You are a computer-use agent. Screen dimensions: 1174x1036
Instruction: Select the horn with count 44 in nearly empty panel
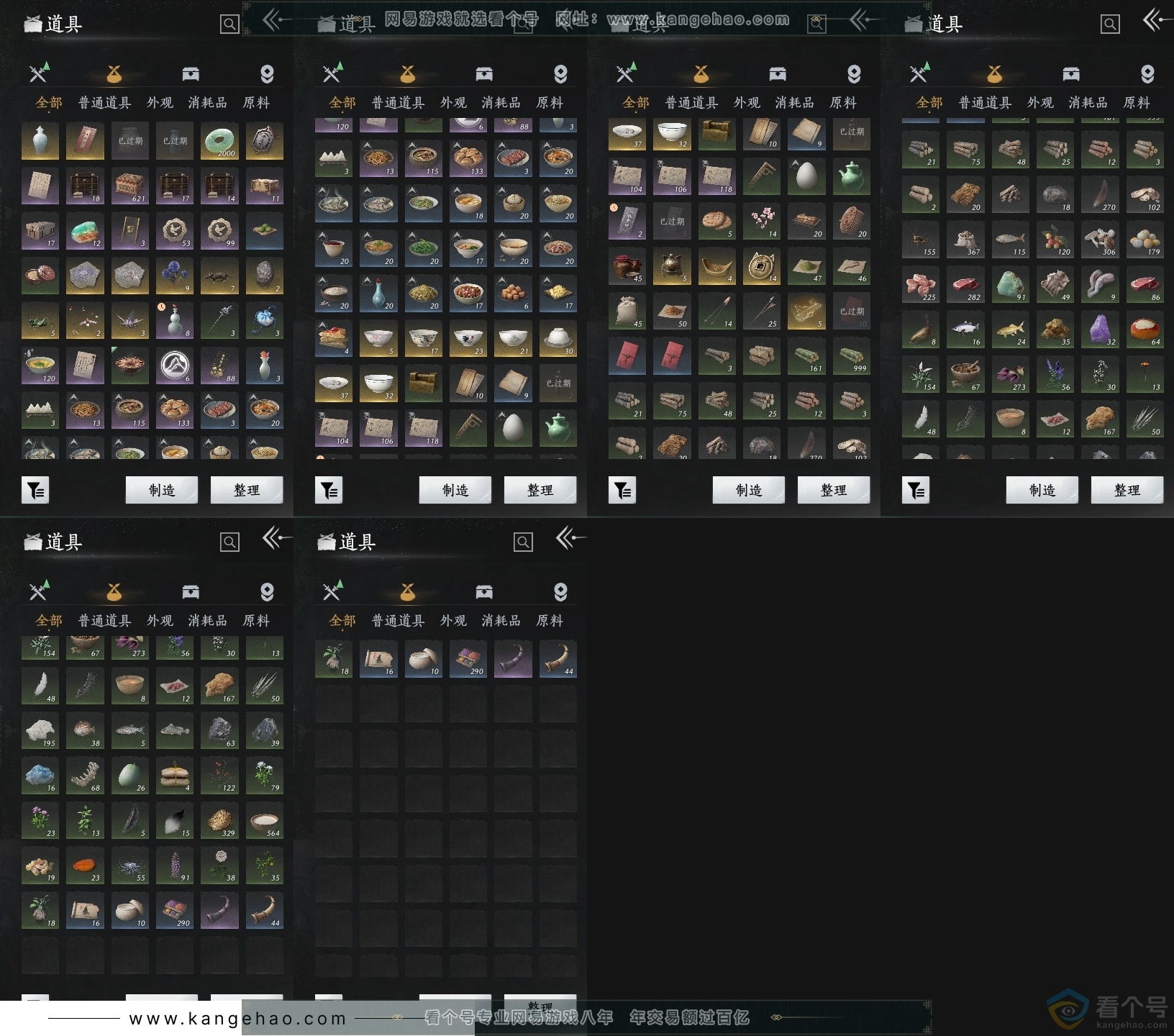point(558,659)
